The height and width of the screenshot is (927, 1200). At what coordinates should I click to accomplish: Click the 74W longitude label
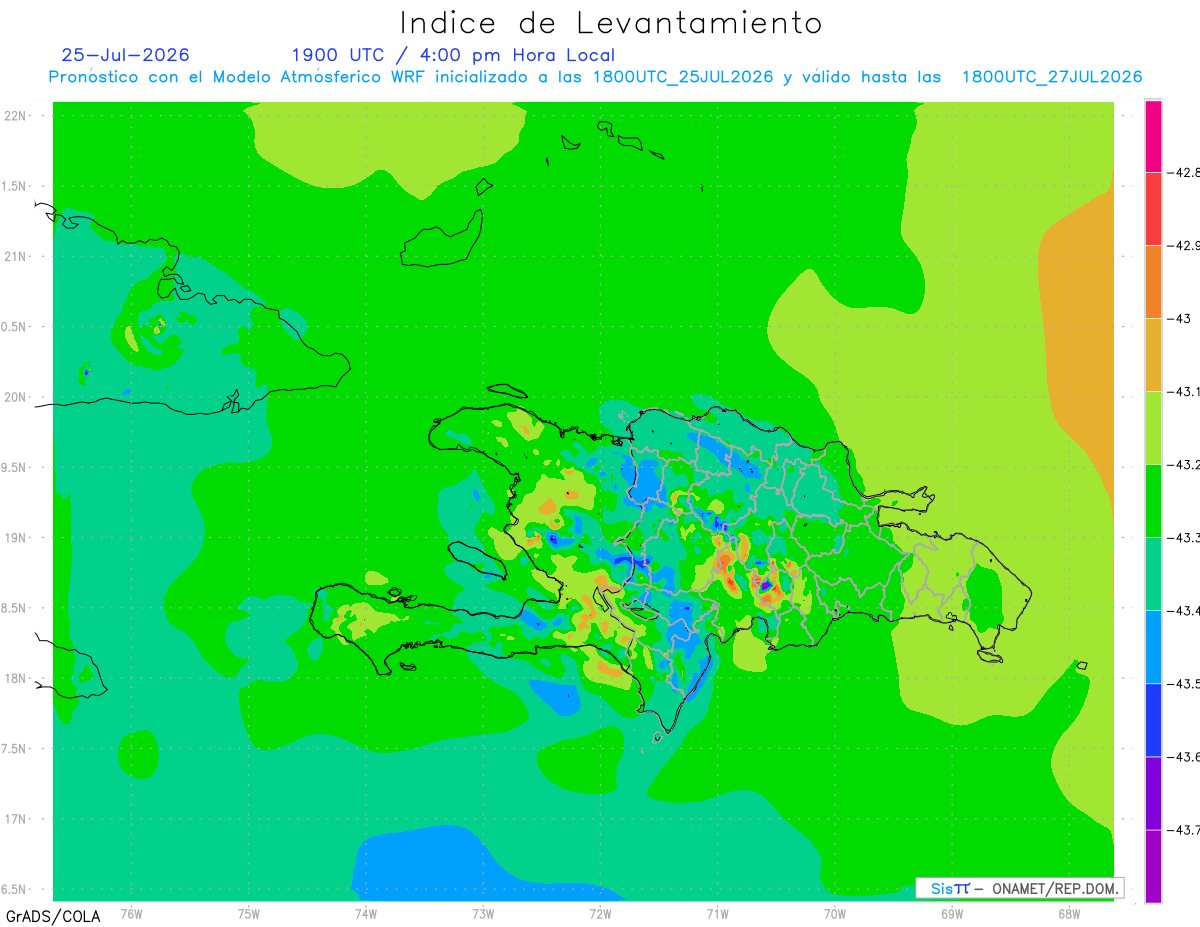click(365, 913)
